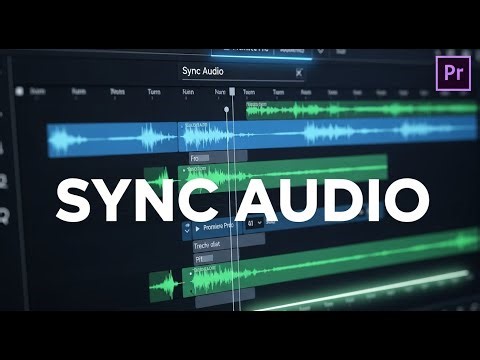Viewport: 480px width, 360px height.
Task: Click the "Sync Audio" title text
Action: point(203,71)
